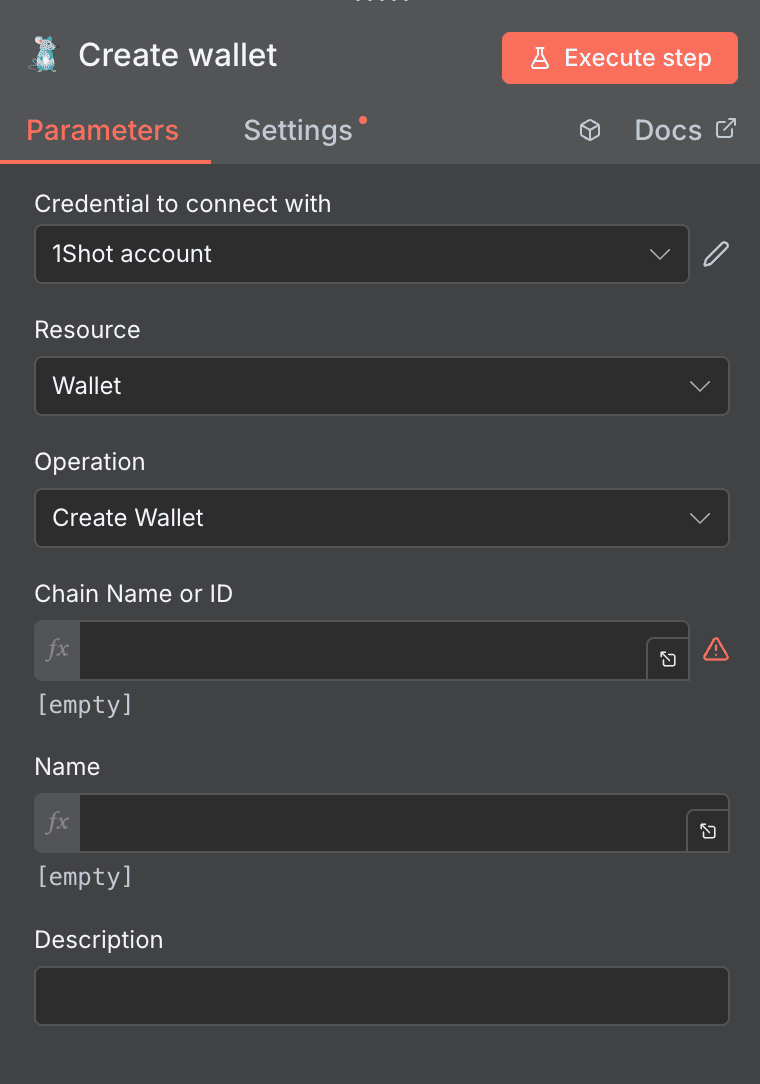Open the Credential to connect with dropdown
Image resolution: width=760 pixels, height=1084 pixels.
[362, 254]
